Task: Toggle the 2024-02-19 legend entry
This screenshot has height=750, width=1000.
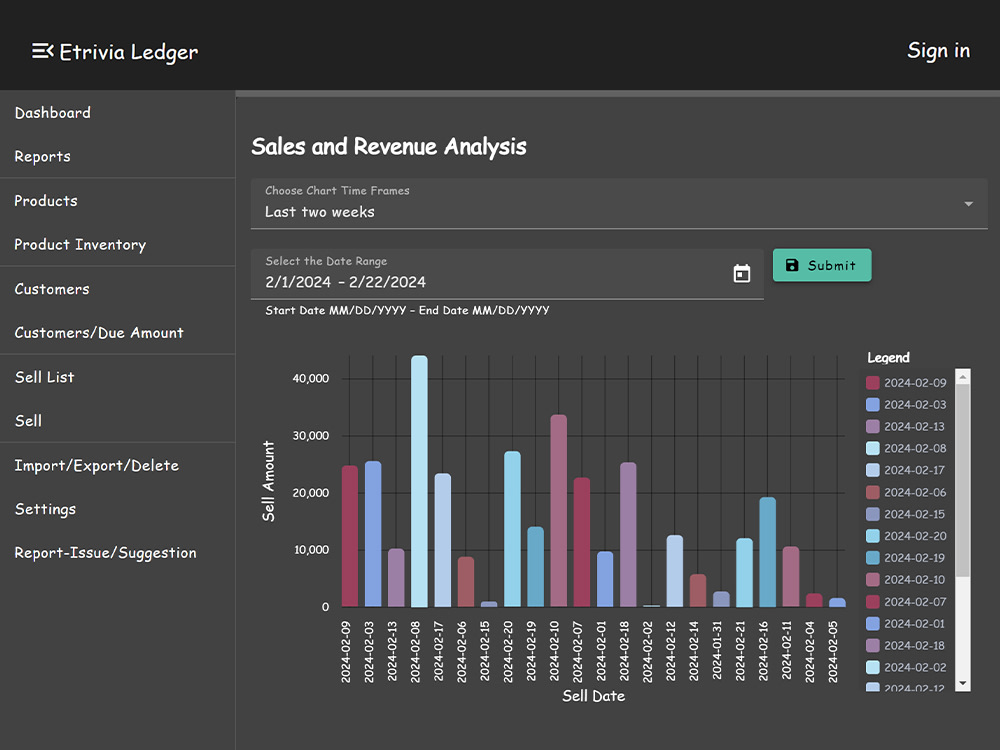Action: (x=906, y=558)
